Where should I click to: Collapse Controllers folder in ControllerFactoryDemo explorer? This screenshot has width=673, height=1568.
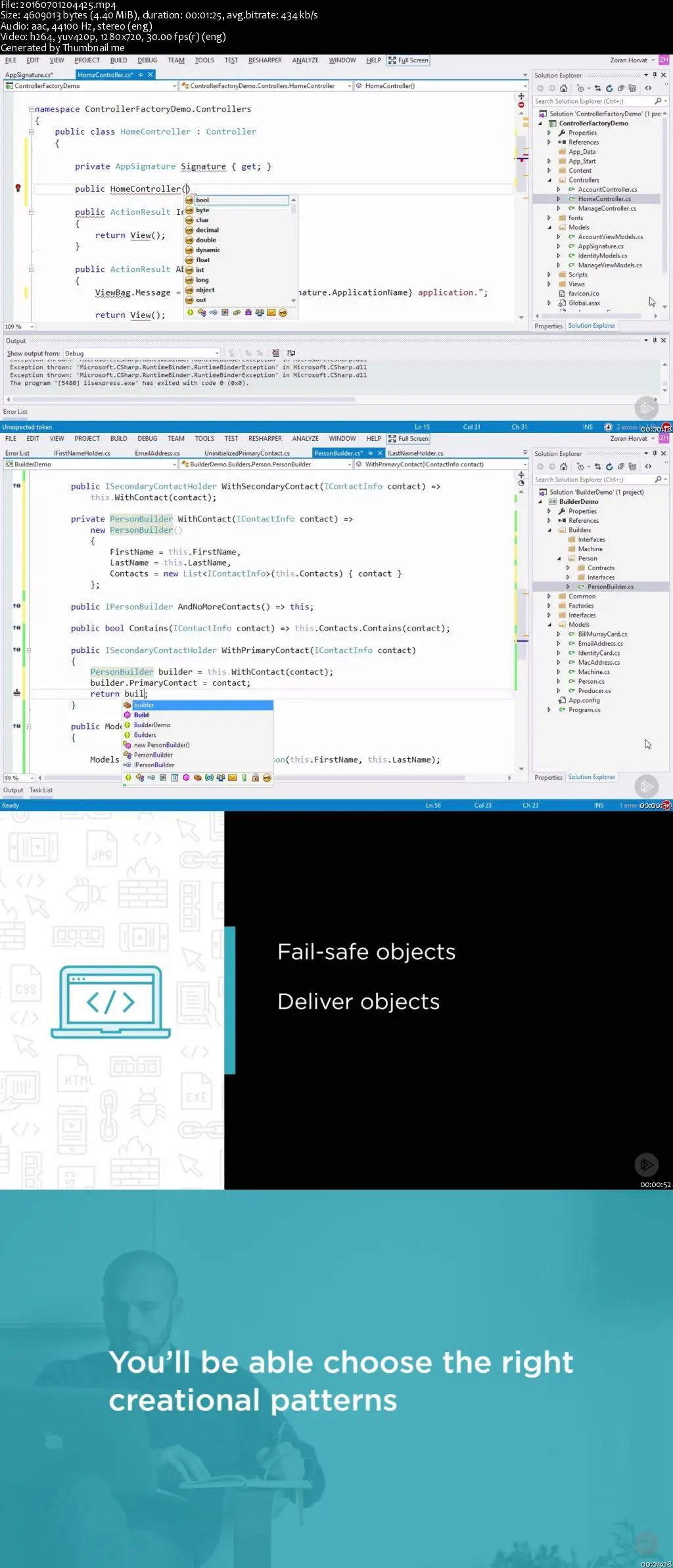pyautogui.click(x=549, y=180)
